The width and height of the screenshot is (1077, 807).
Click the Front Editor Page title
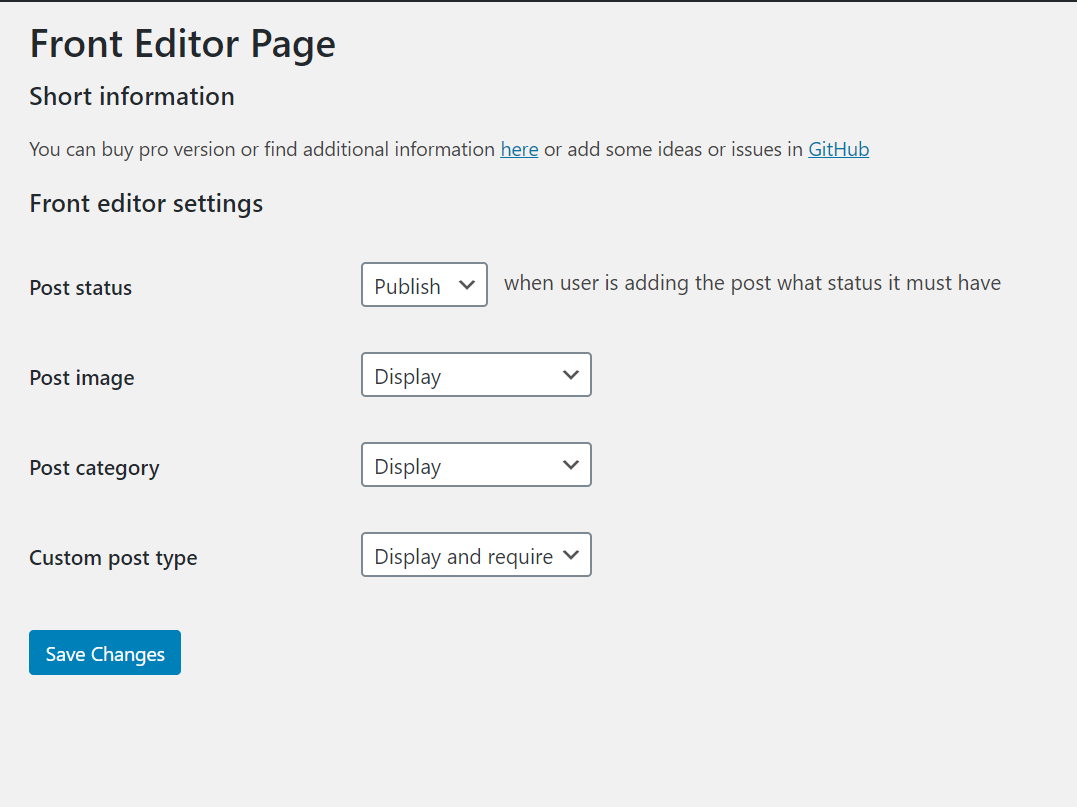pos(182,44)
